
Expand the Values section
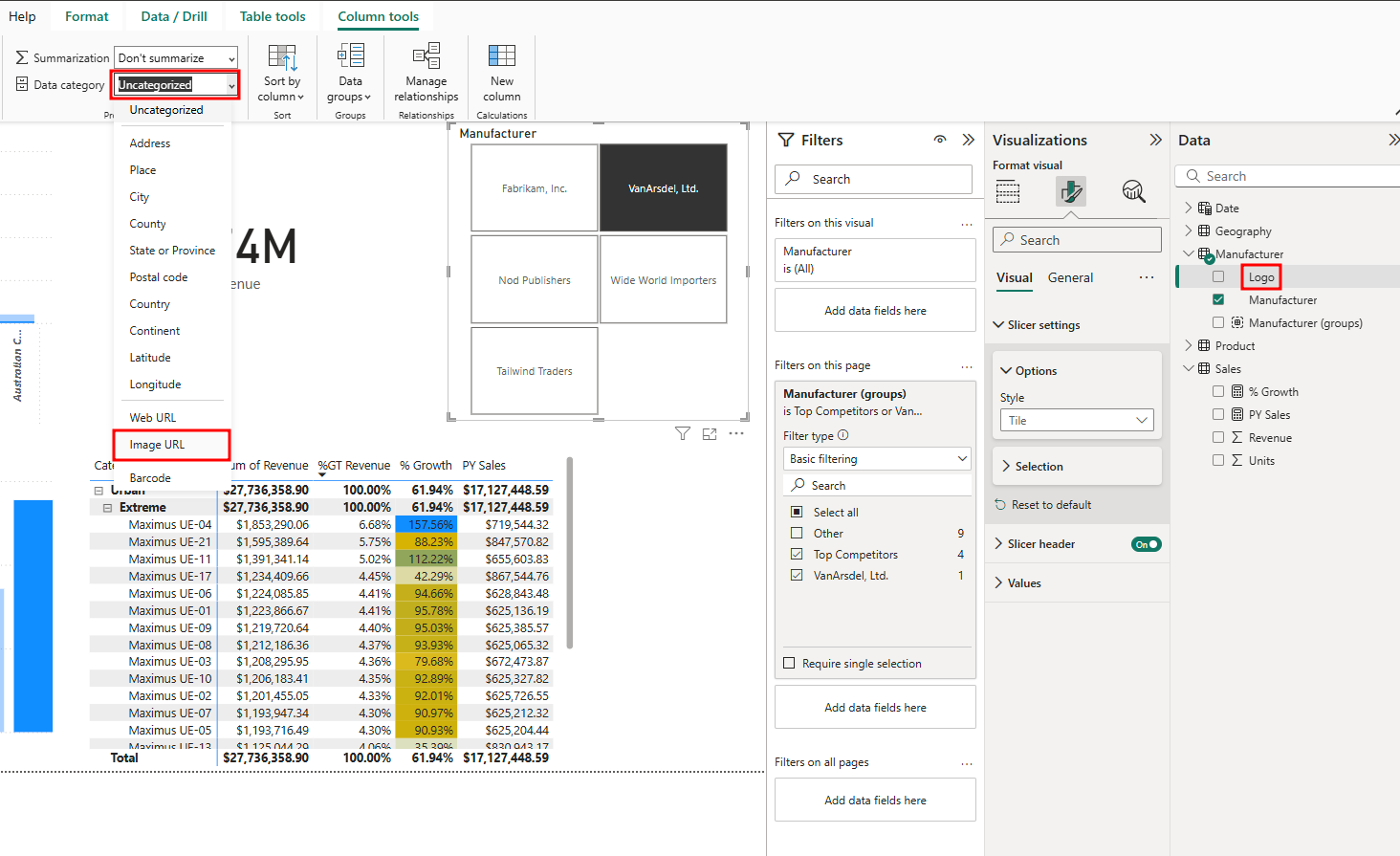[x=998, y=583]
